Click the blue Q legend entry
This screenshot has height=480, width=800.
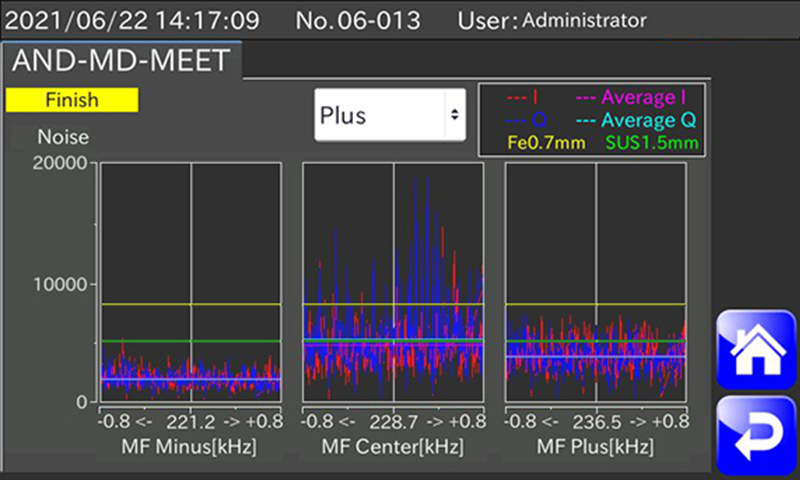point(527,120)
